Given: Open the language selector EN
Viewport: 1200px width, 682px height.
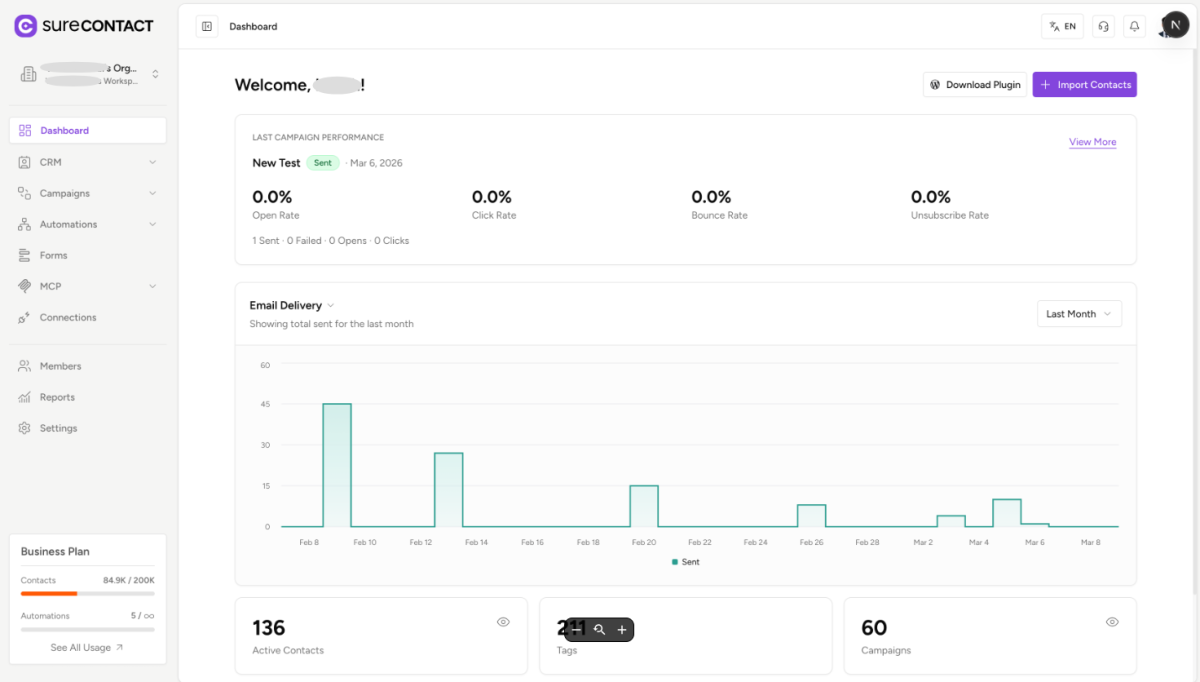Looking at the screenshot, I should 1062,26.
